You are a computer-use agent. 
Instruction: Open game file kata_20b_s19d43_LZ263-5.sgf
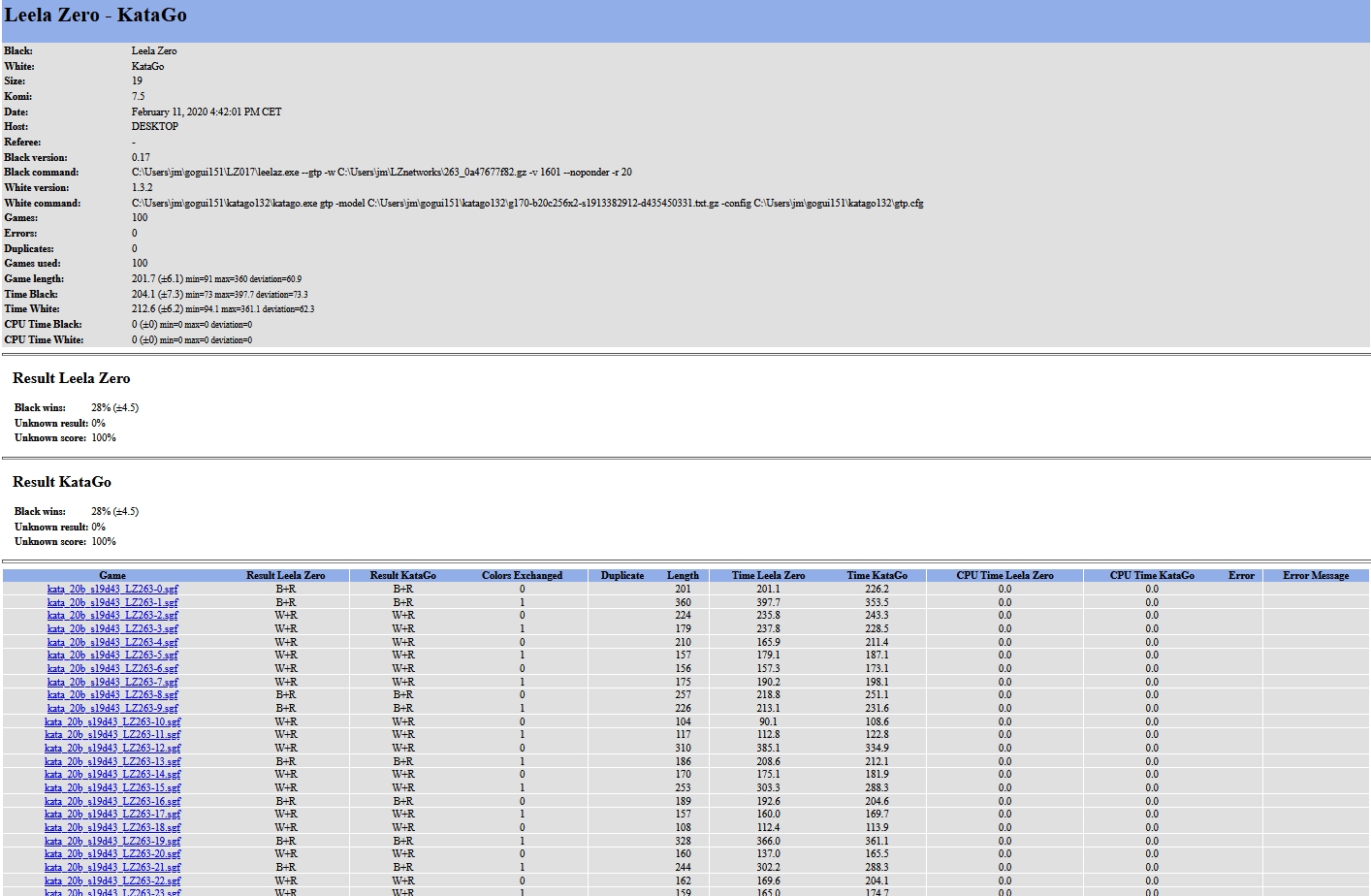pyautogui.click(x=112, y=655)
